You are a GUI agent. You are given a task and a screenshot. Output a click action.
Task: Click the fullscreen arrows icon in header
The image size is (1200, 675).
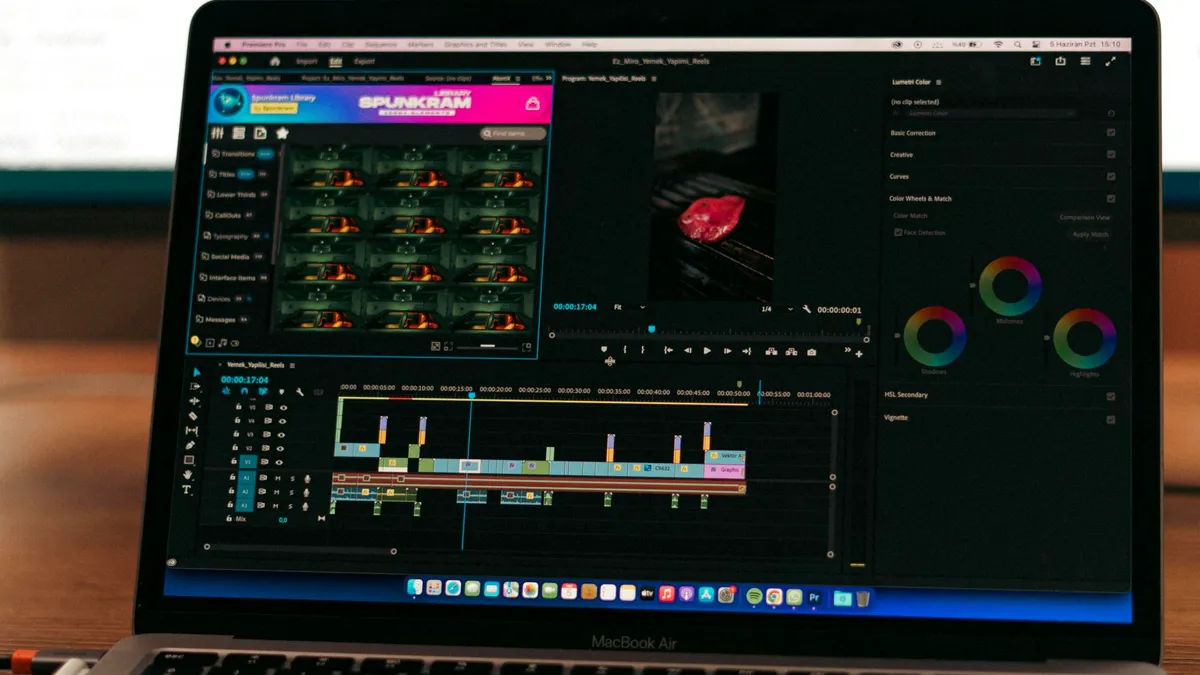tap(1110, 61)
